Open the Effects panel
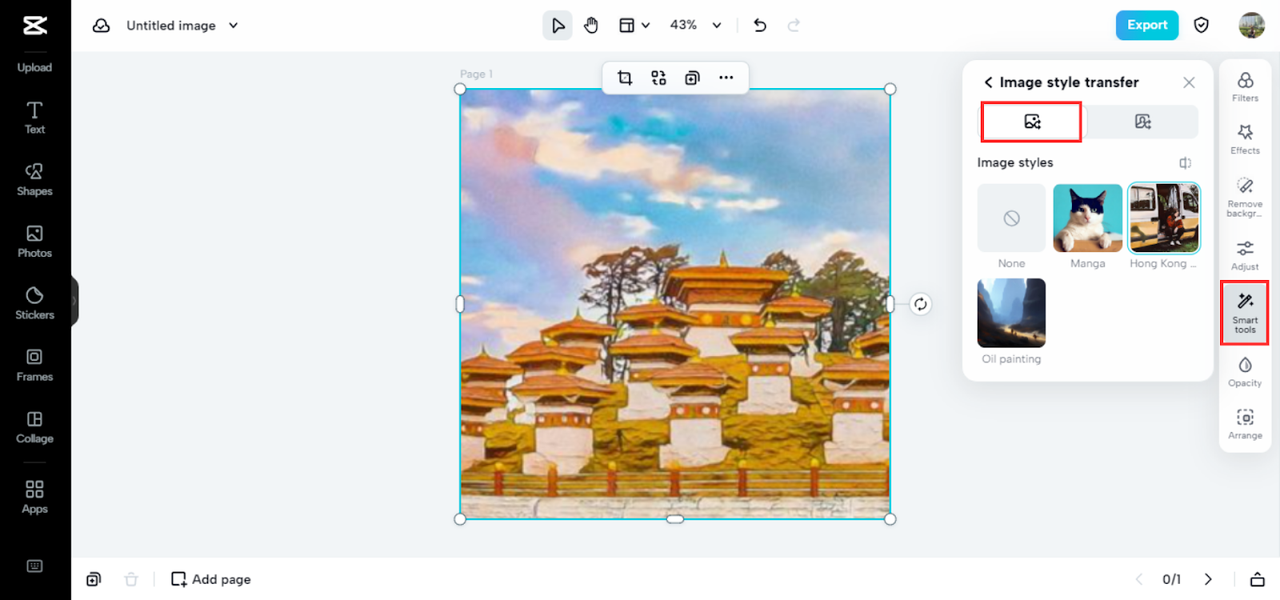Screen dimensions: 1280x600 click(1245, 139)
